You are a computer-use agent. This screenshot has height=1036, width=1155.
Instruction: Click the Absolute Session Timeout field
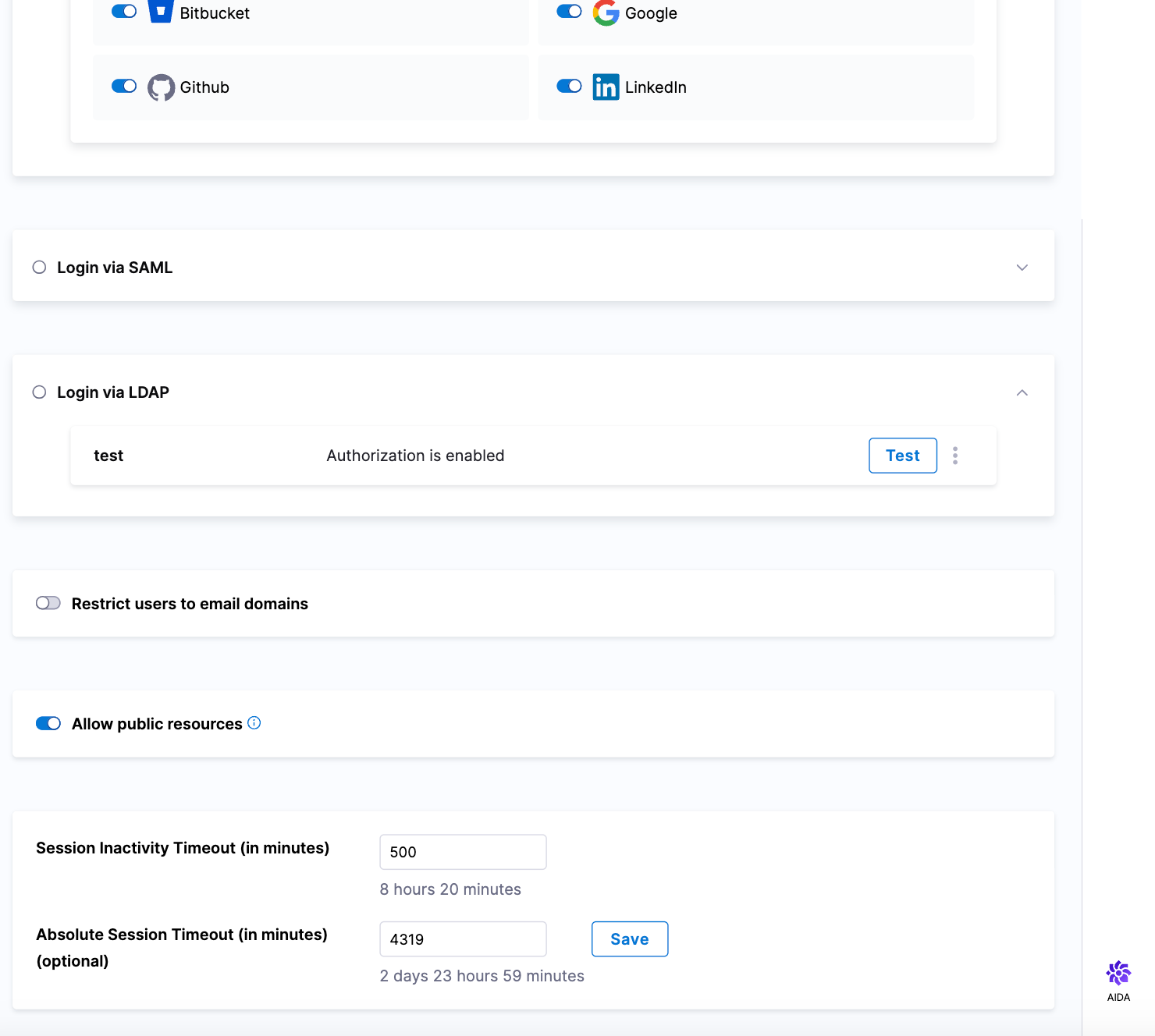point(463,939)
